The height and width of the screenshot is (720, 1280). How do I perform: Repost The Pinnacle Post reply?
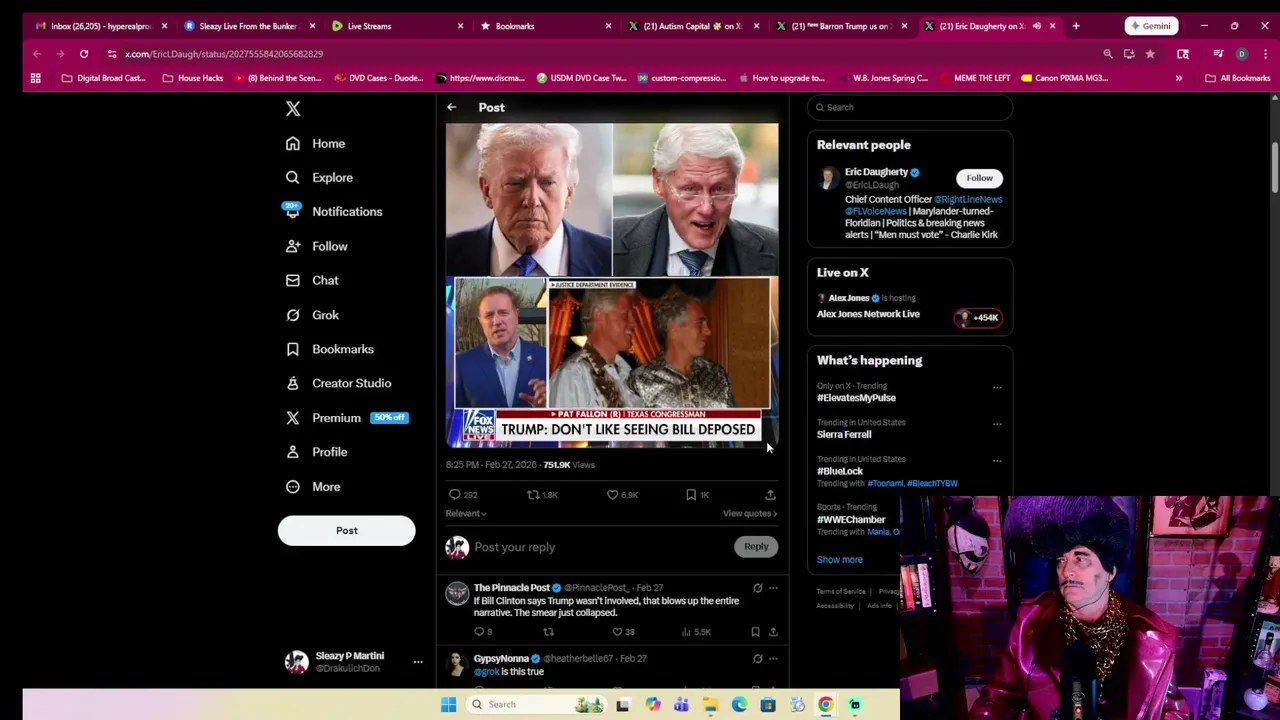[x=548, y=632]
